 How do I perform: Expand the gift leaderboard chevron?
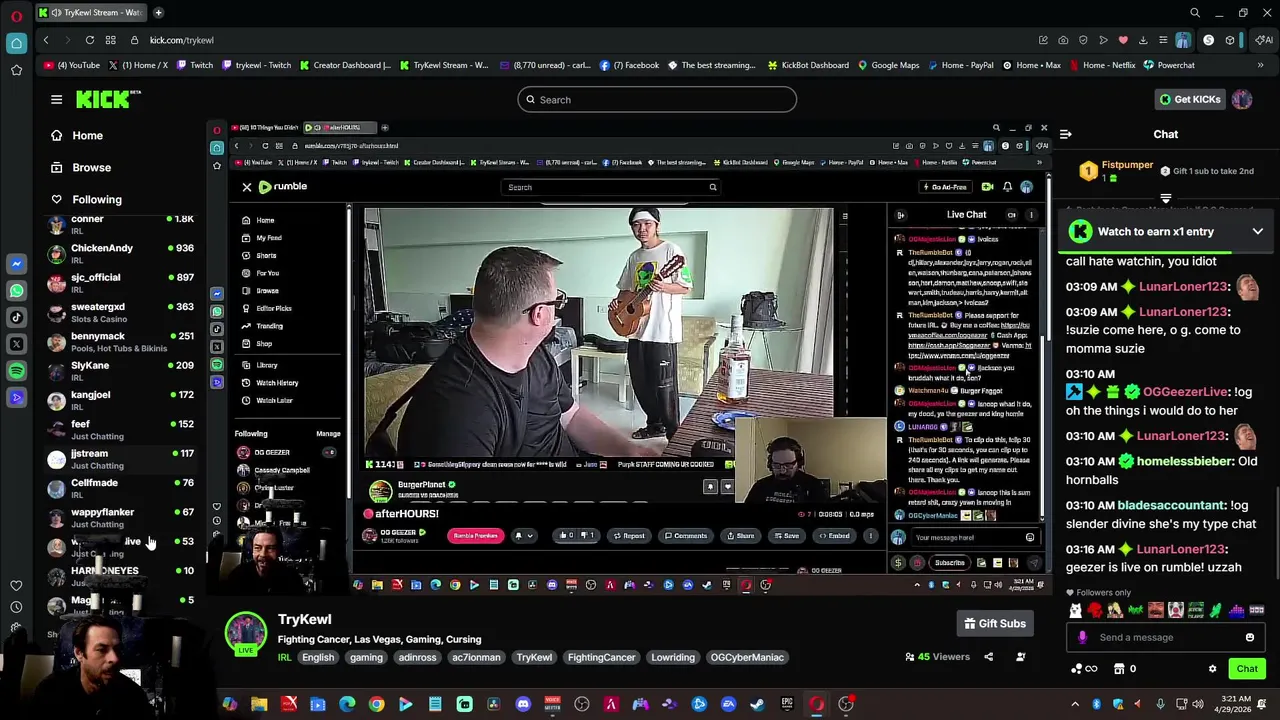(x=1165, y=199)
